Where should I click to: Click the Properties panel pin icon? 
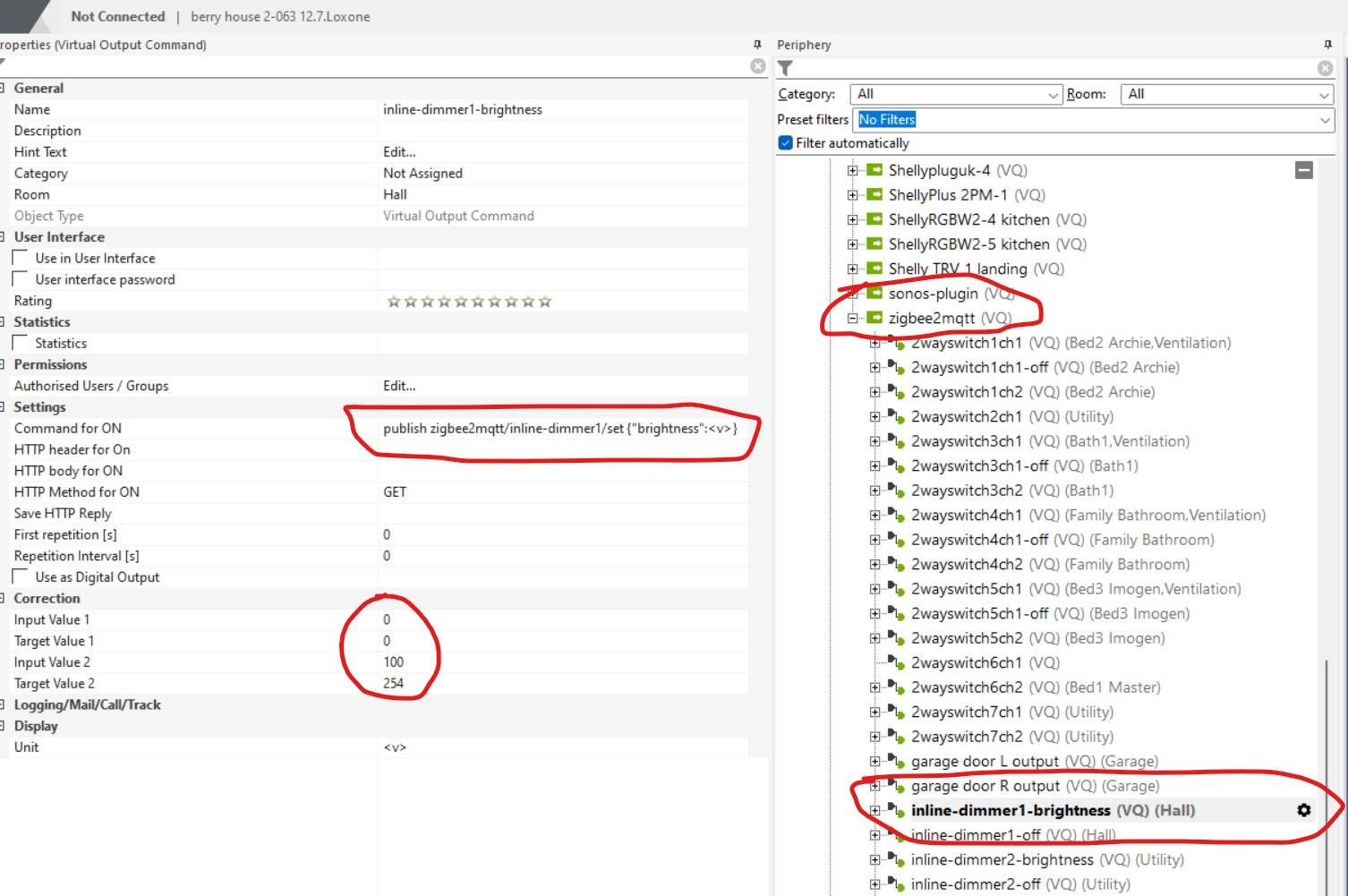click(x=757, y=45)
